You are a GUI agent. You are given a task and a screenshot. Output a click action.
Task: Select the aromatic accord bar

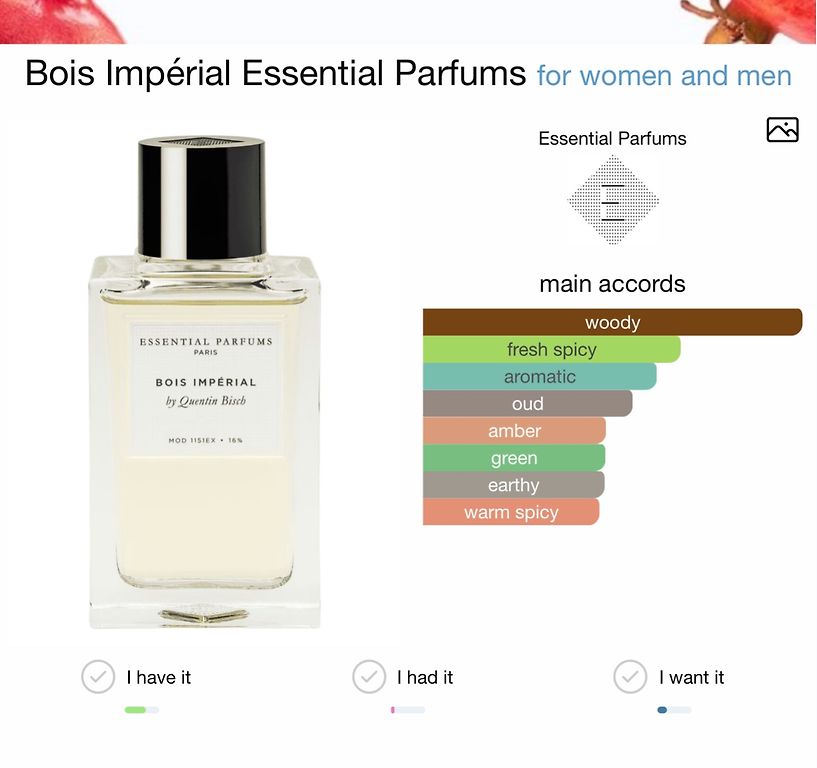click(x=539, y=376)
